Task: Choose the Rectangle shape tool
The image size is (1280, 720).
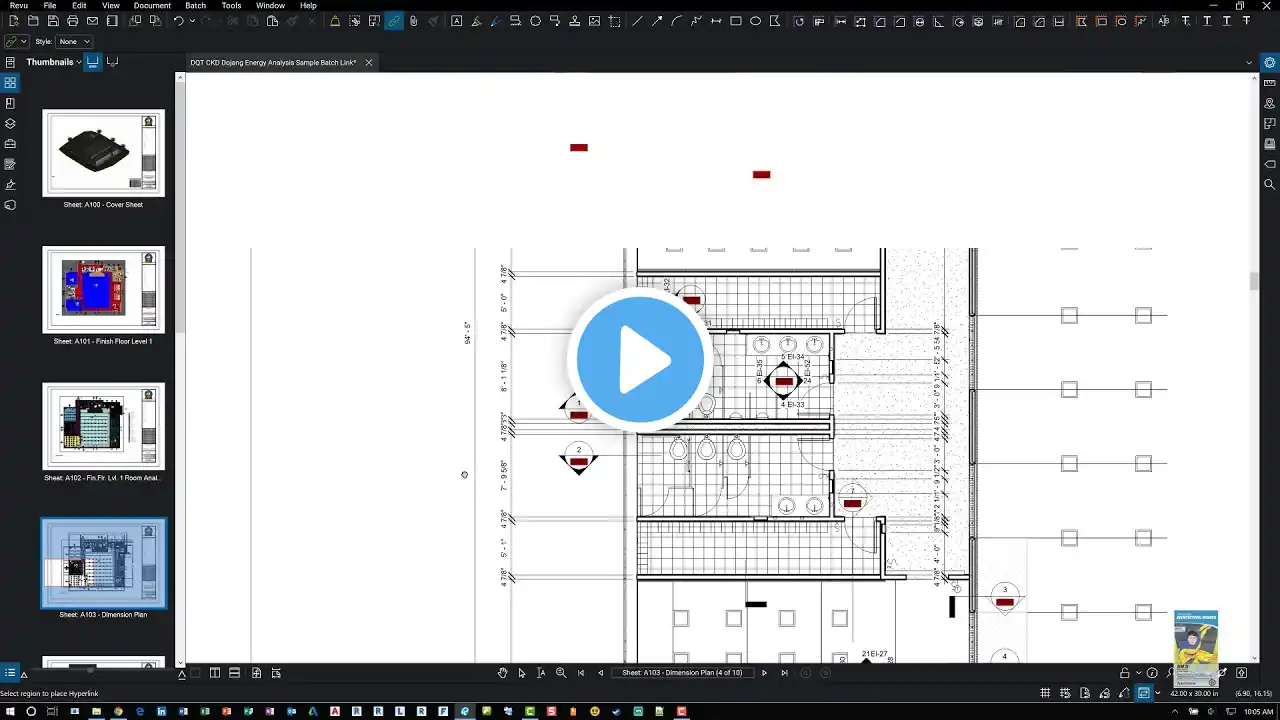Action: tap(736, 21)
